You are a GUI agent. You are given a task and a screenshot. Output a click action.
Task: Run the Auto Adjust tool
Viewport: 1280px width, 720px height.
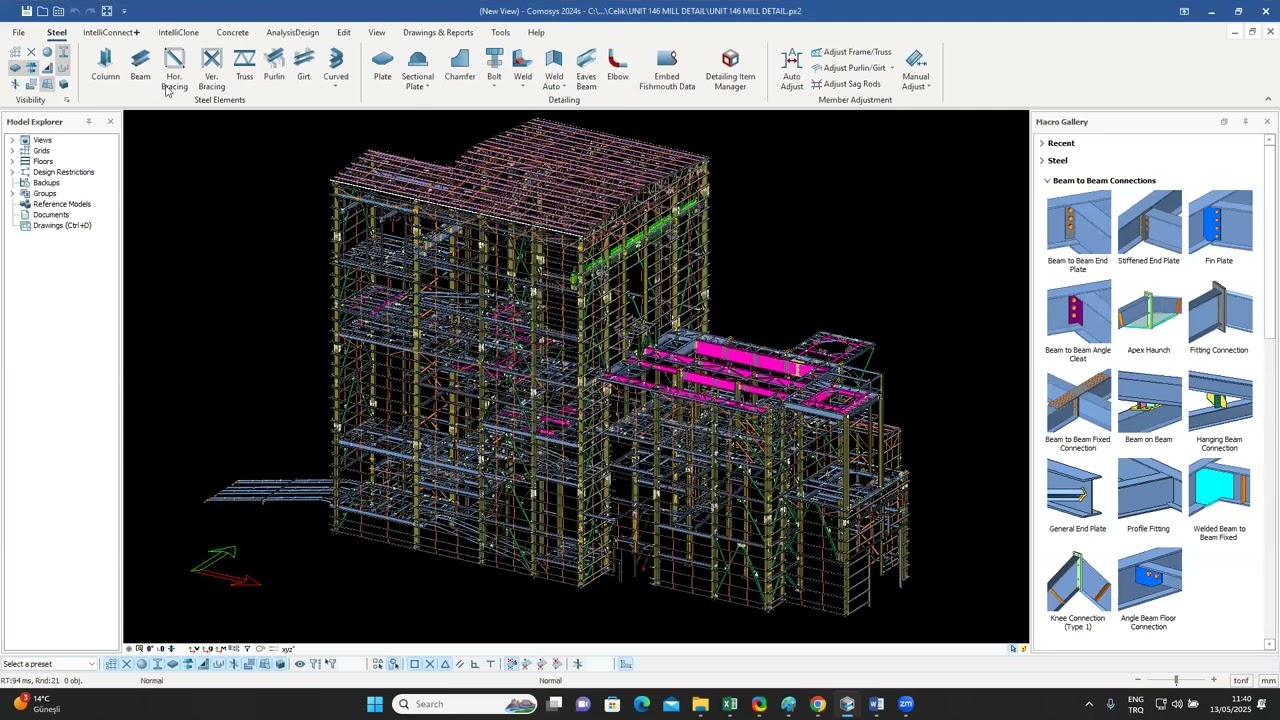pyautogui.click(x=792, y=70)
